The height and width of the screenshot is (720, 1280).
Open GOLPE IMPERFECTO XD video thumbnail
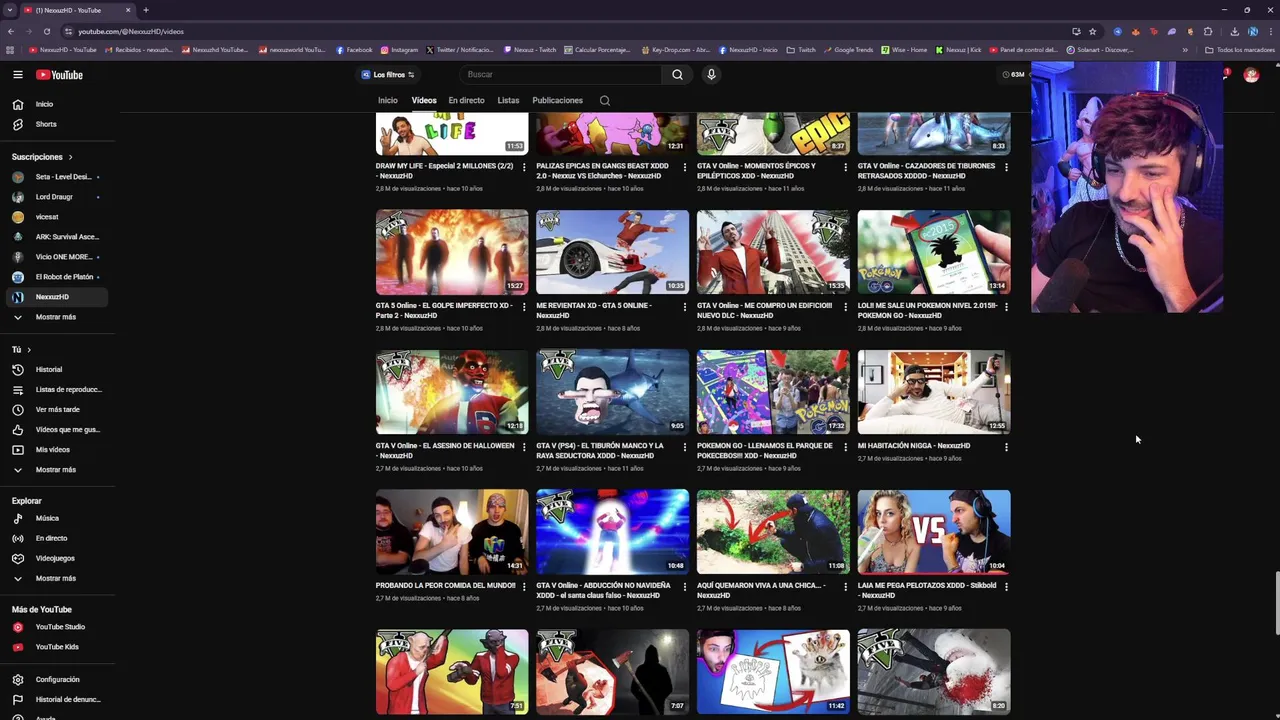coord(452,252)
